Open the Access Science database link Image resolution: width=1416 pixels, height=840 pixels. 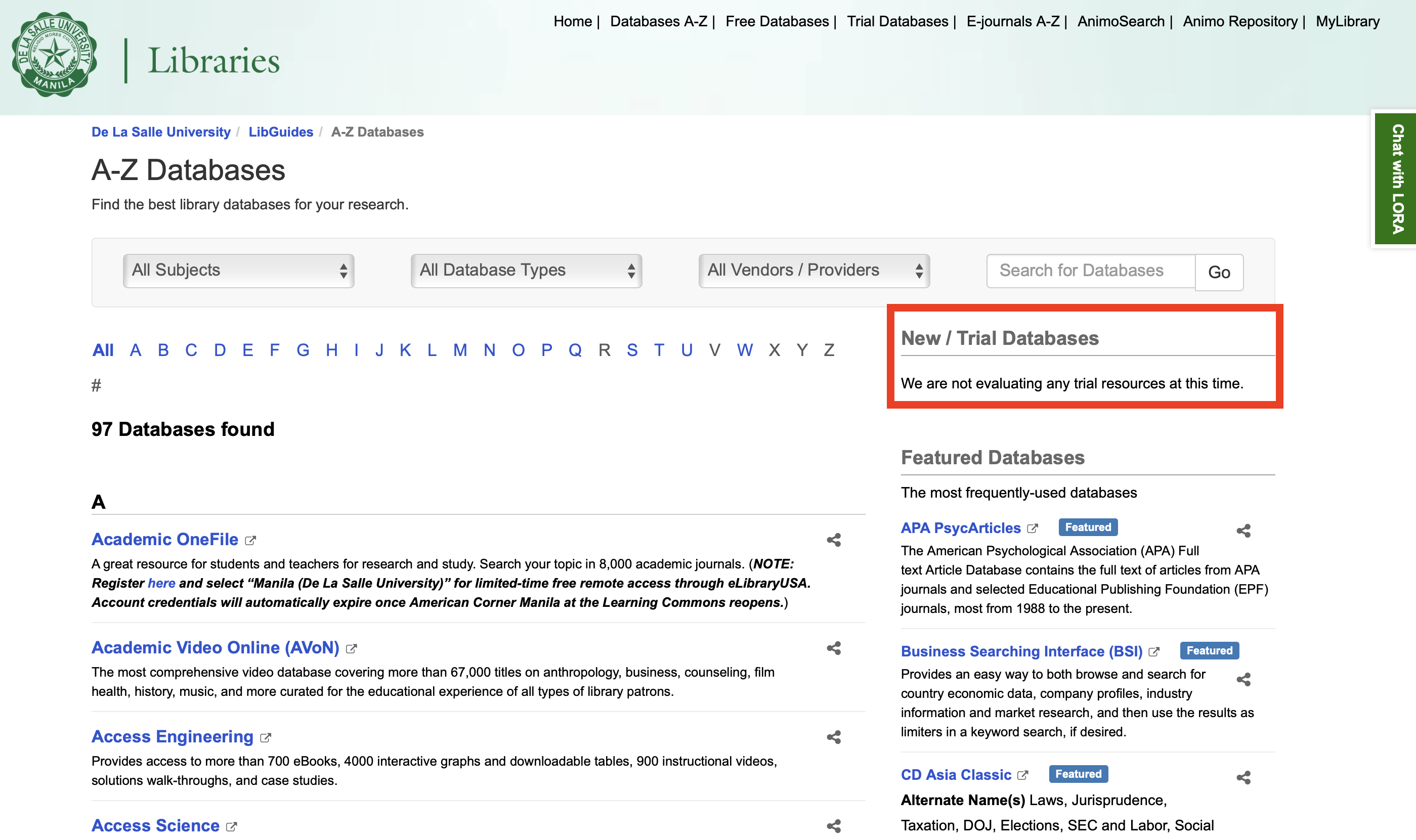click(x=155, y=825)
